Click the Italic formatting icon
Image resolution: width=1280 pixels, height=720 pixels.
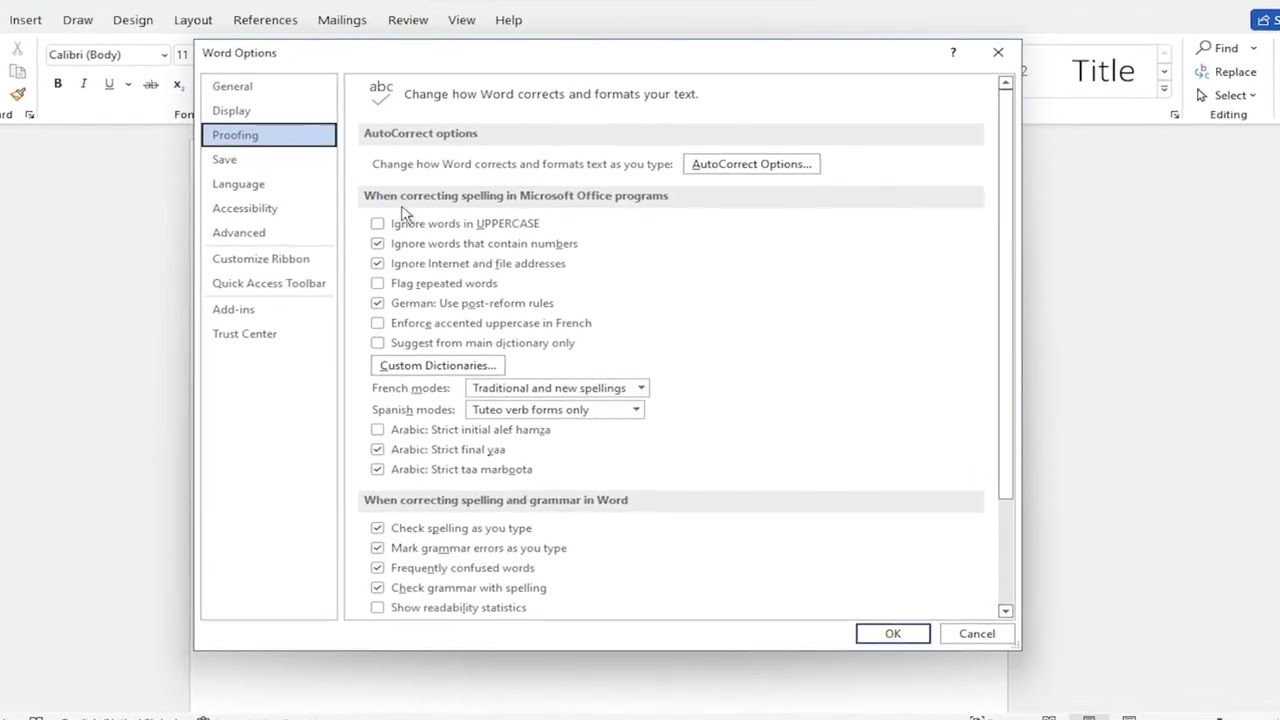pyautogui.click(x=84, y=84)
